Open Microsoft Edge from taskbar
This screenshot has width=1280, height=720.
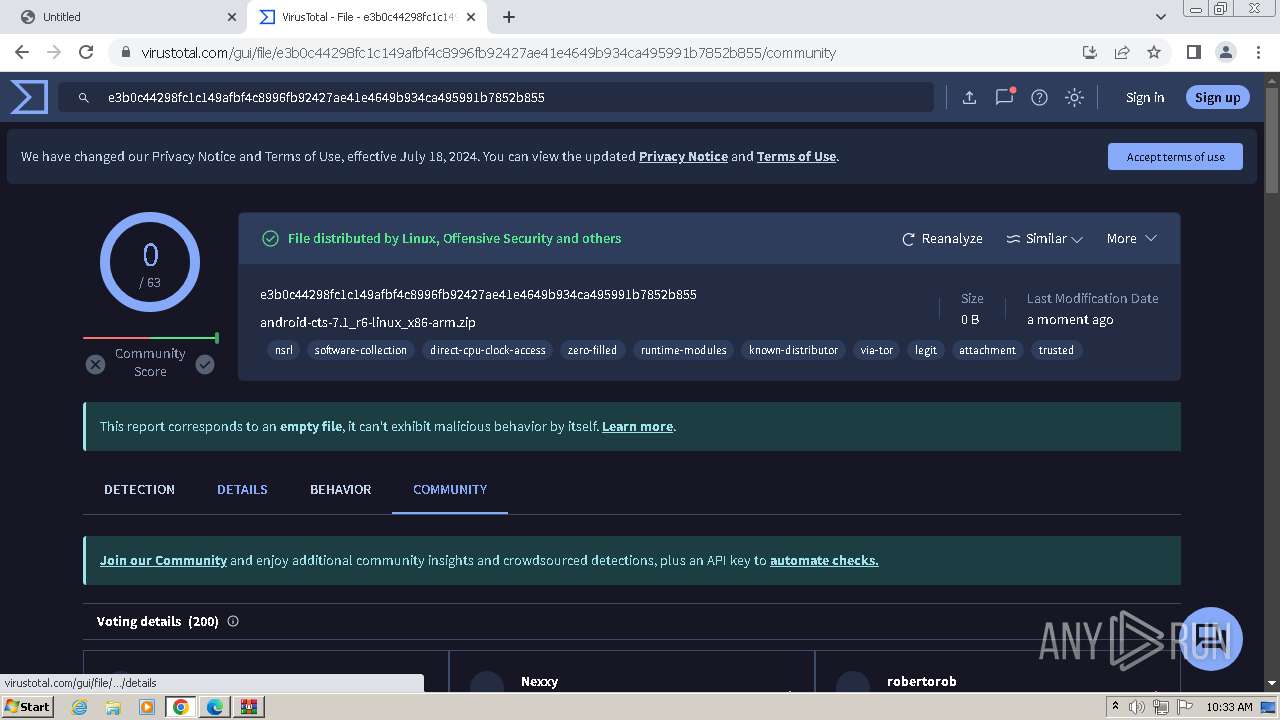pos(215,707)
